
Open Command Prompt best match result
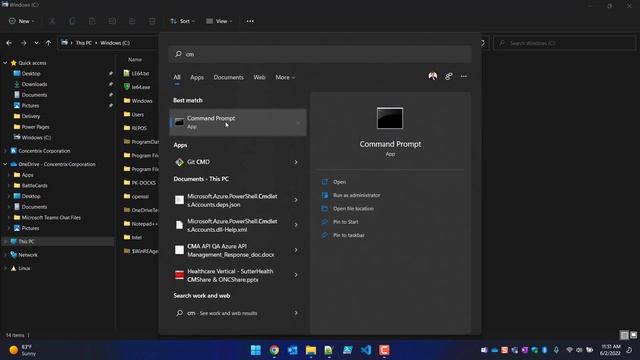coord(238,122)
